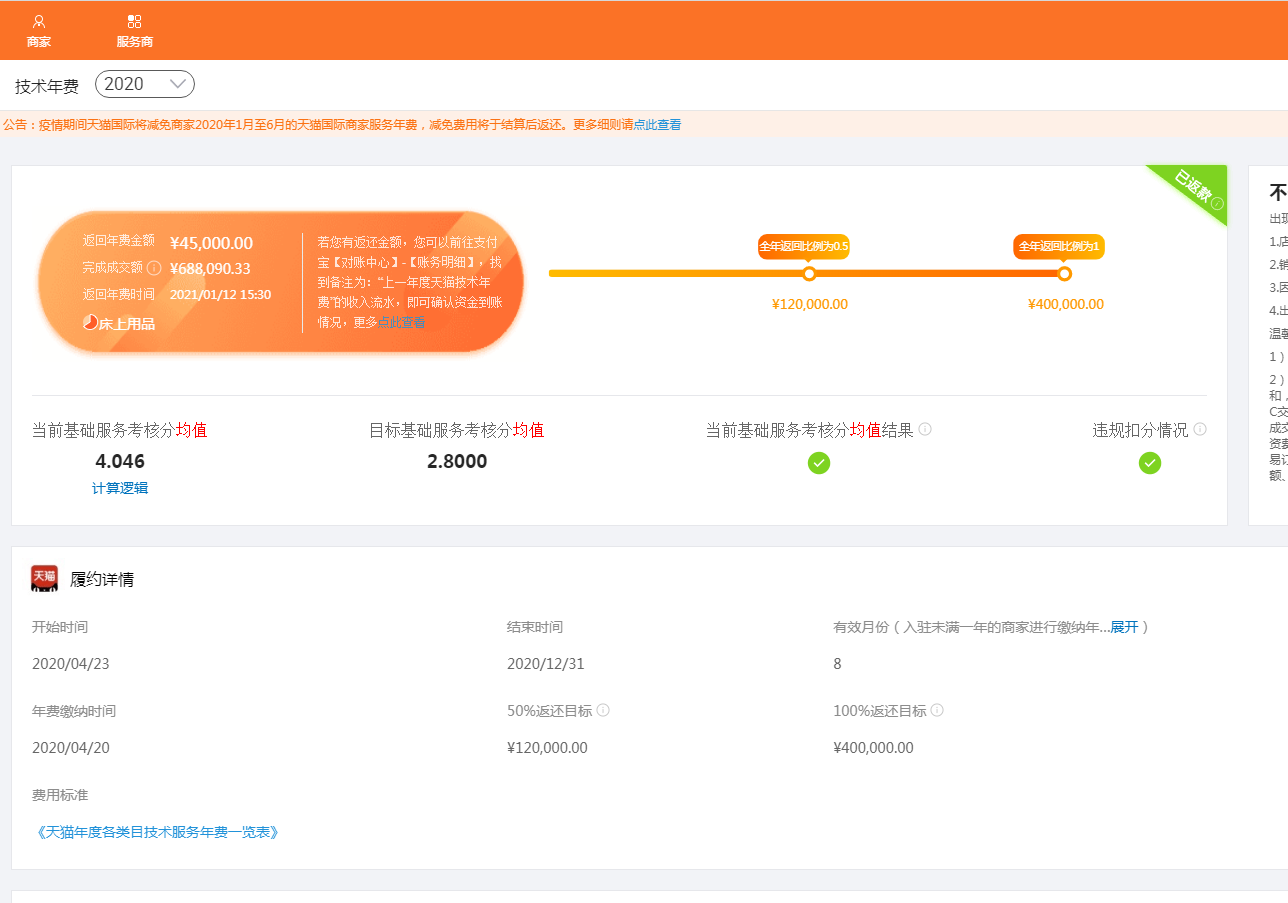Click the effective months value 8
Screen dimensions: 1288x903
(x=837, y=664)
